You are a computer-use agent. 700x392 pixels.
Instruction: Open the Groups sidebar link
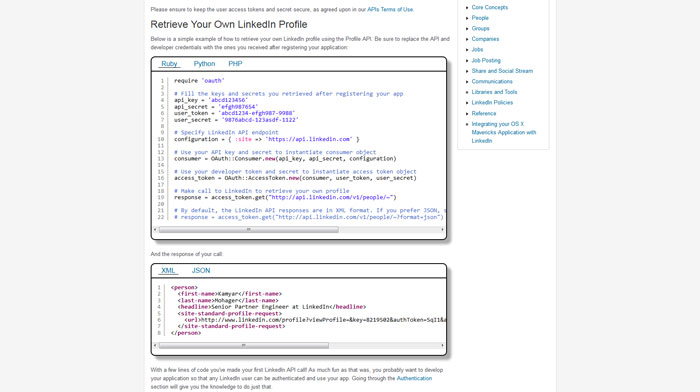click(x=480, y=29)
